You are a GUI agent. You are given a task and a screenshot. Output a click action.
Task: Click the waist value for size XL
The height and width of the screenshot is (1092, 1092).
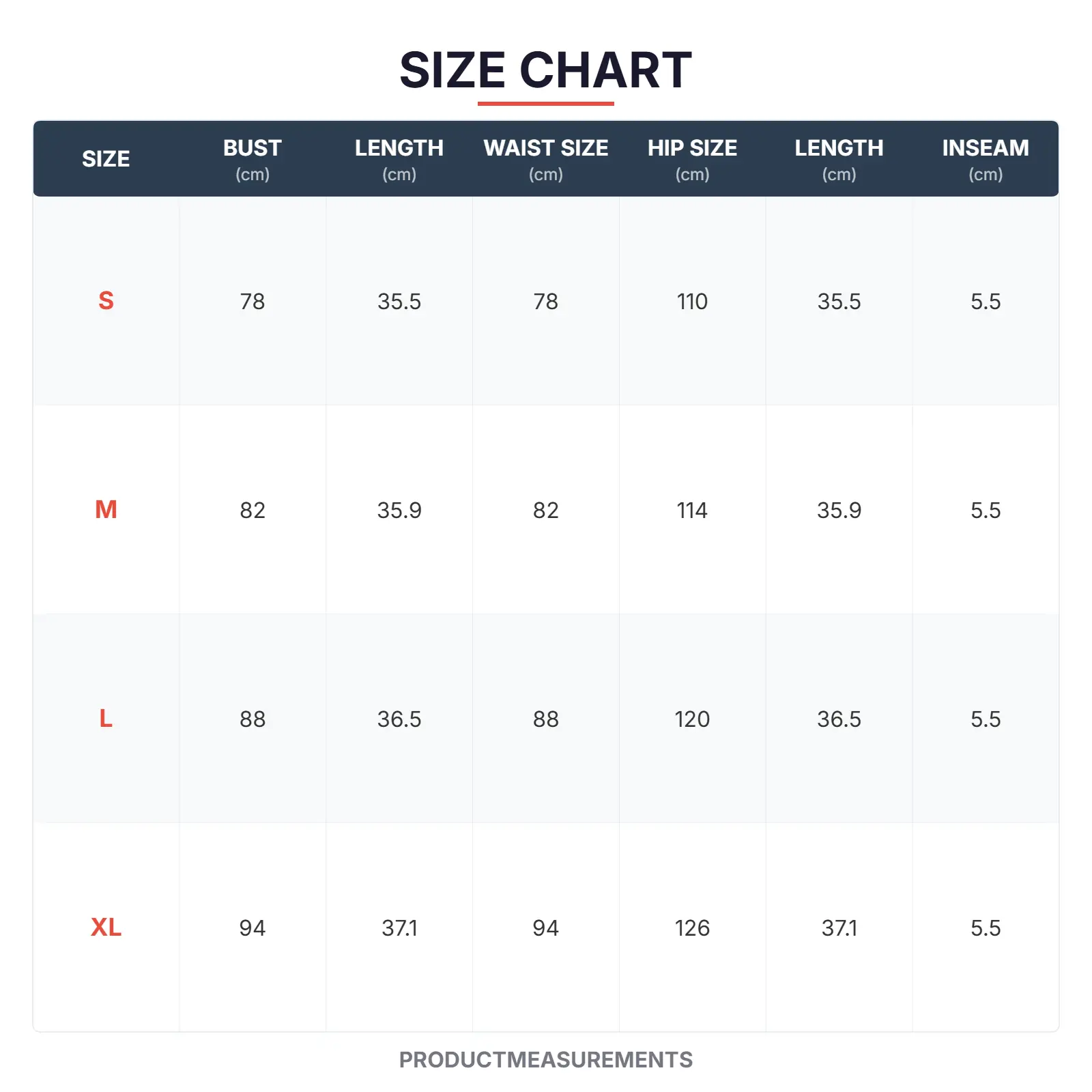(545, 928)
